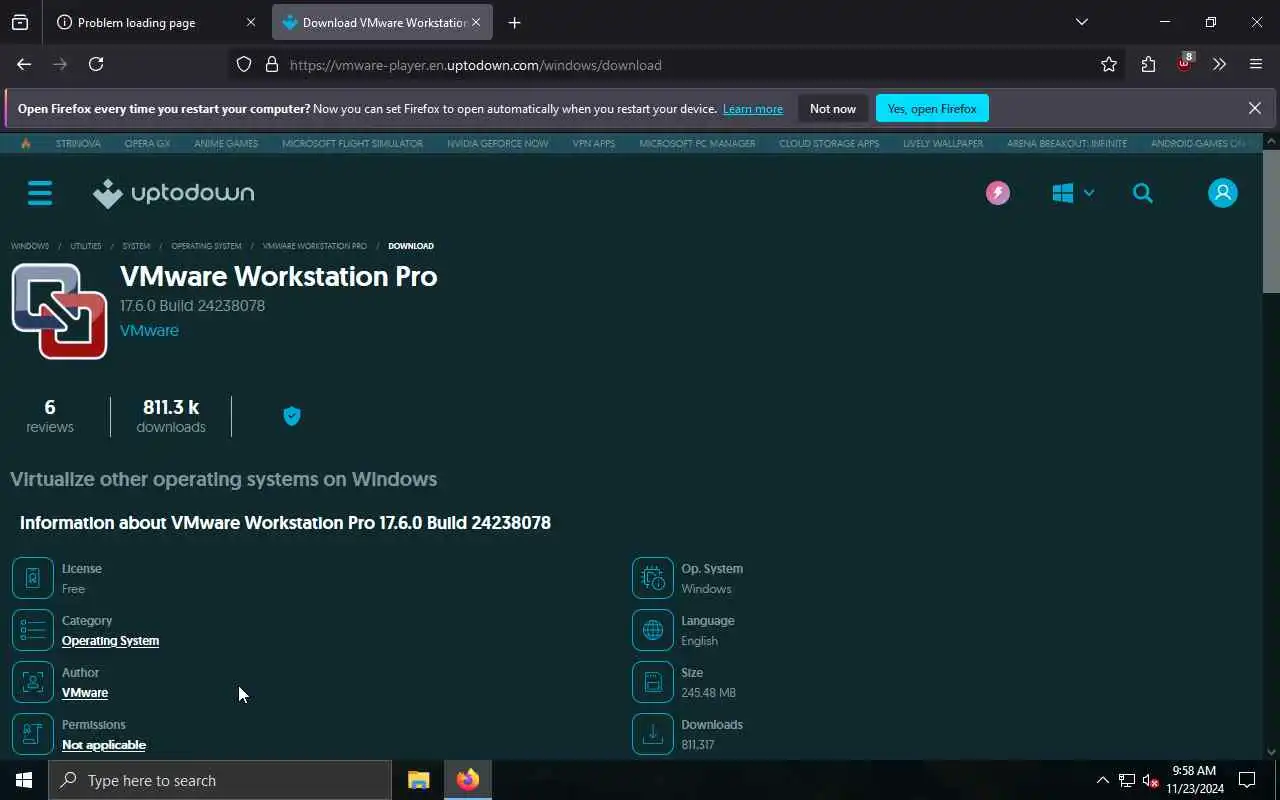
Task: Open the Uptodown hamburger menu
Action: [40, 193]
